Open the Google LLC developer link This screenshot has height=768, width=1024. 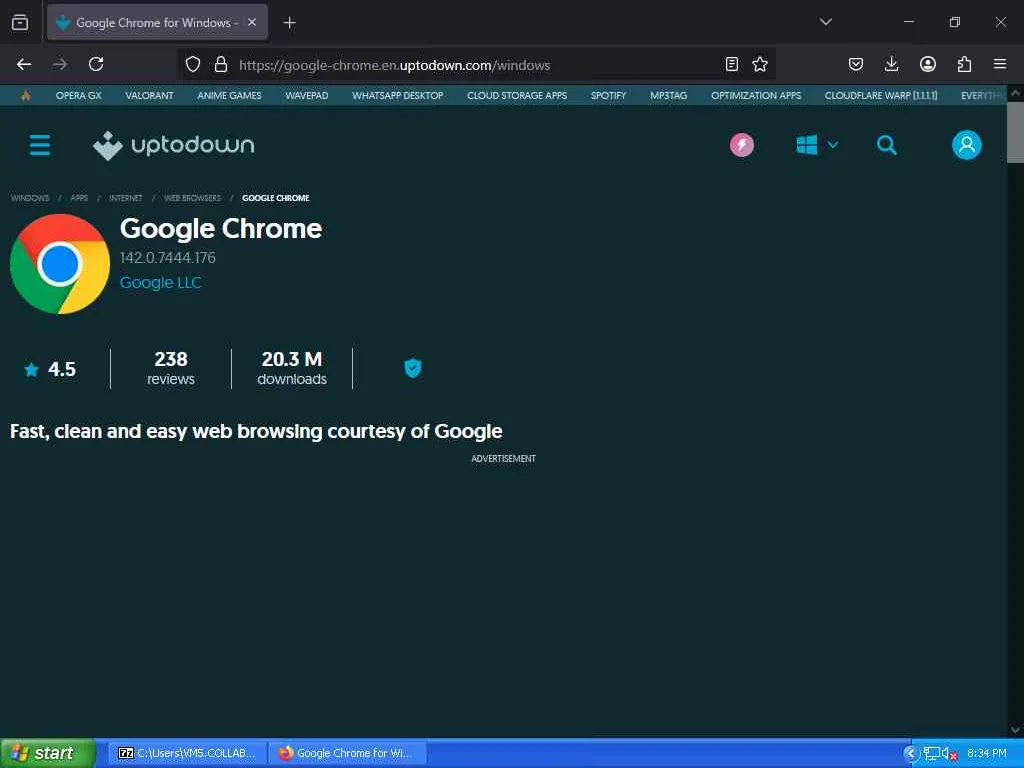click(161, 283)
